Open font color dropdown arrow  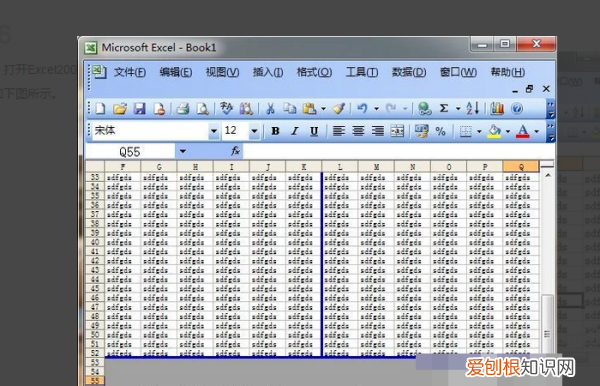(536, 132)
